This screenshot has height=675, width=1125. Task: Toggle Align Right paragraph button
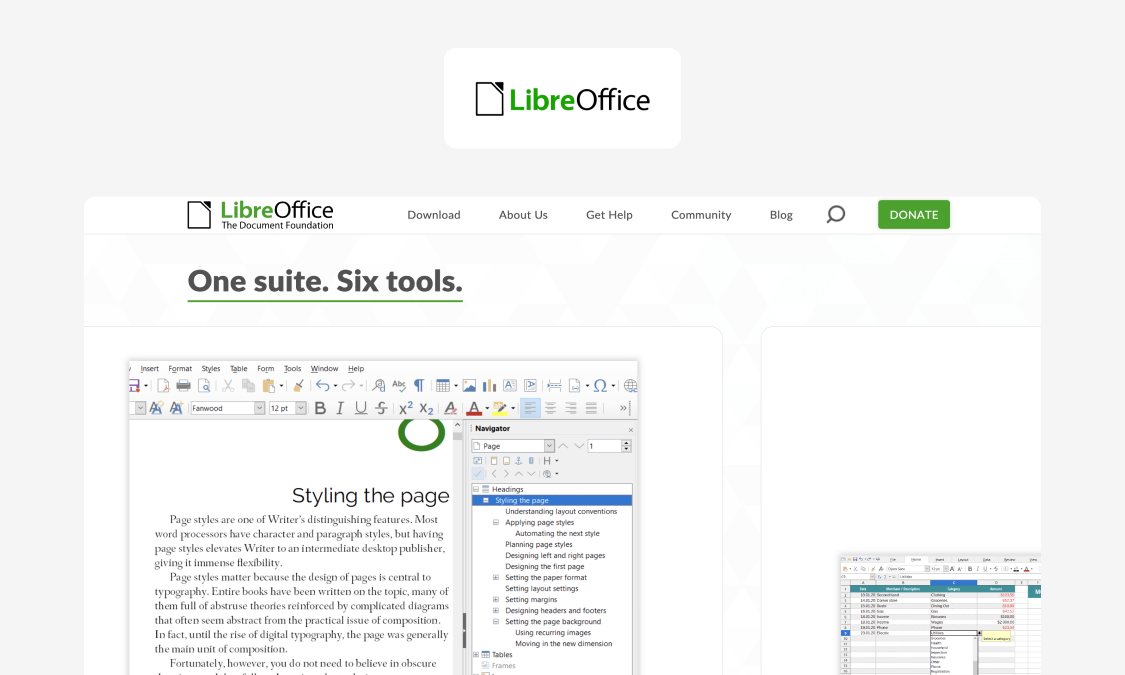point(571,408)
